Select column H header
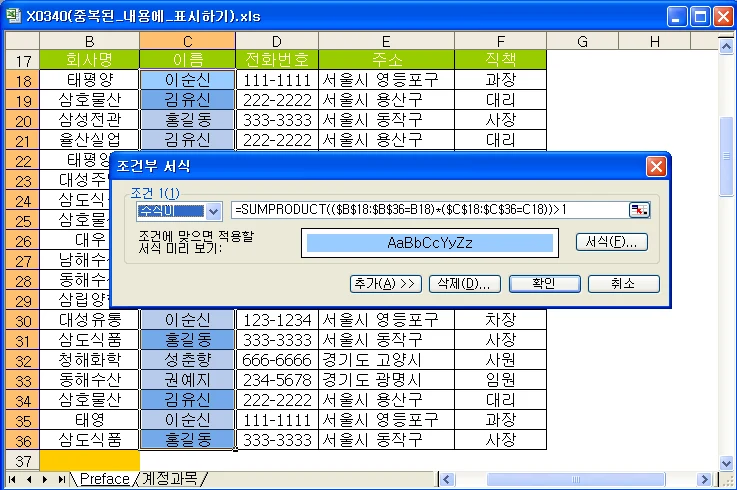 pos(655,41)
